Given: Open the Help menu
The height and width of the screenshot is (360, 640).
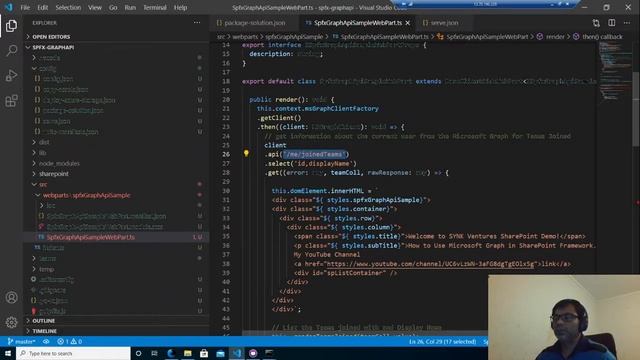Looking at the screenshot, I should (x=180, y=7).
